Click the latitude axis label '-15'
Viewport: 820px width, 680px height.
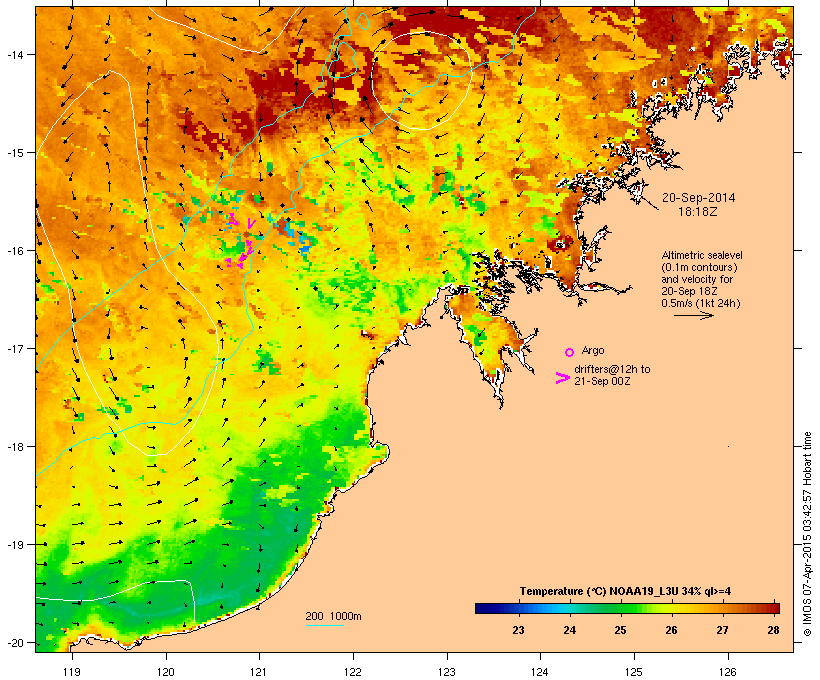tap(15, 153)
